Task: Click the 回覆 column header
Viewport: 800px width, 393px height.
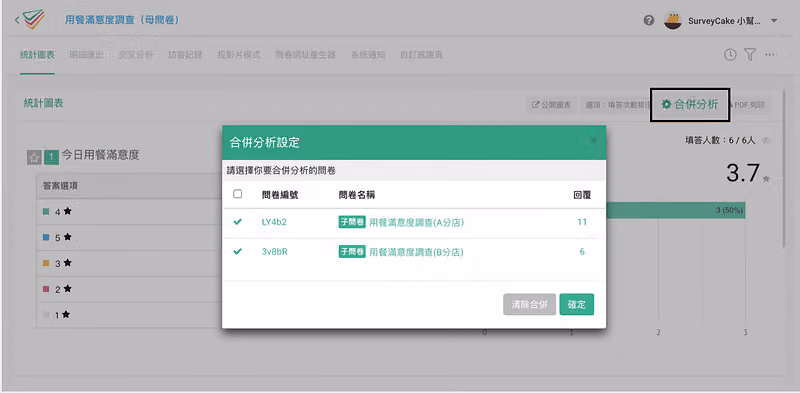Action: pyautogui.click(x=582, y=194)
